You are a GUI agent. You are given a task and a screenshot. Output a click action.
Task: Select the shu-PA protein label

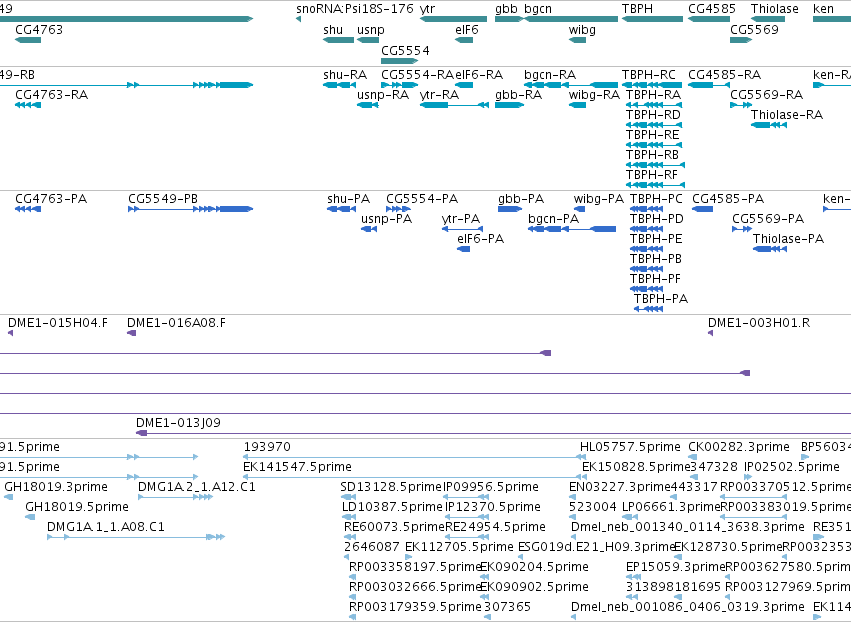point(348,199)
